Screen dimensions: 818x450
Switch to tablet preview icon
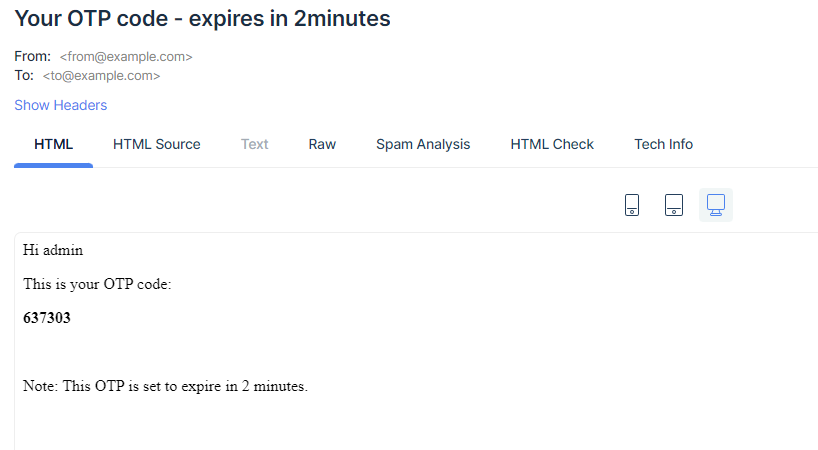[674, 205]
